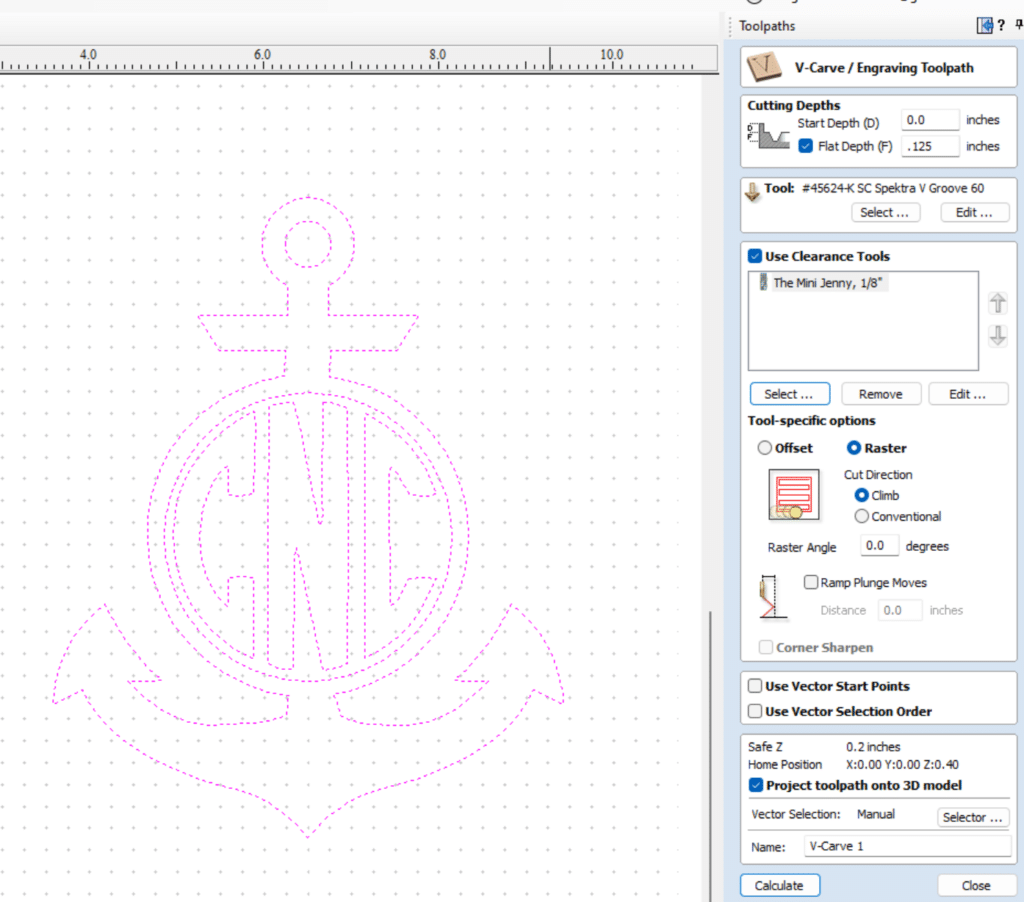
Task: Click the ramp plunge diagram icon
Action: tap(771, 596)
